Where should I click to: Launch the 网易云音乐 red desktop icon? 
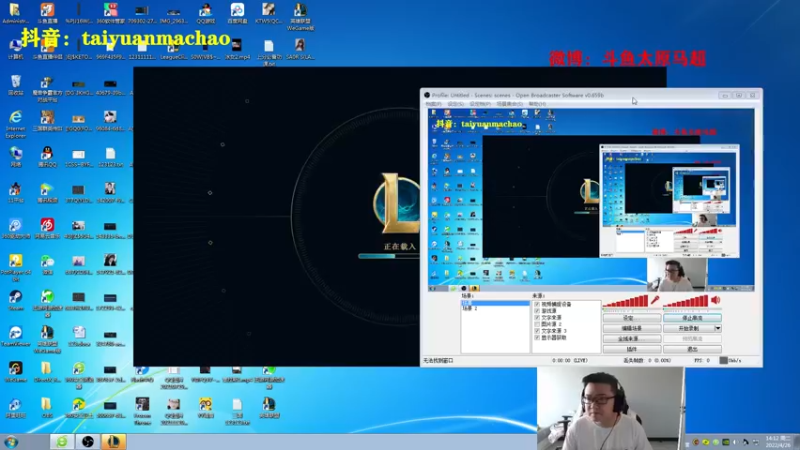47,229
